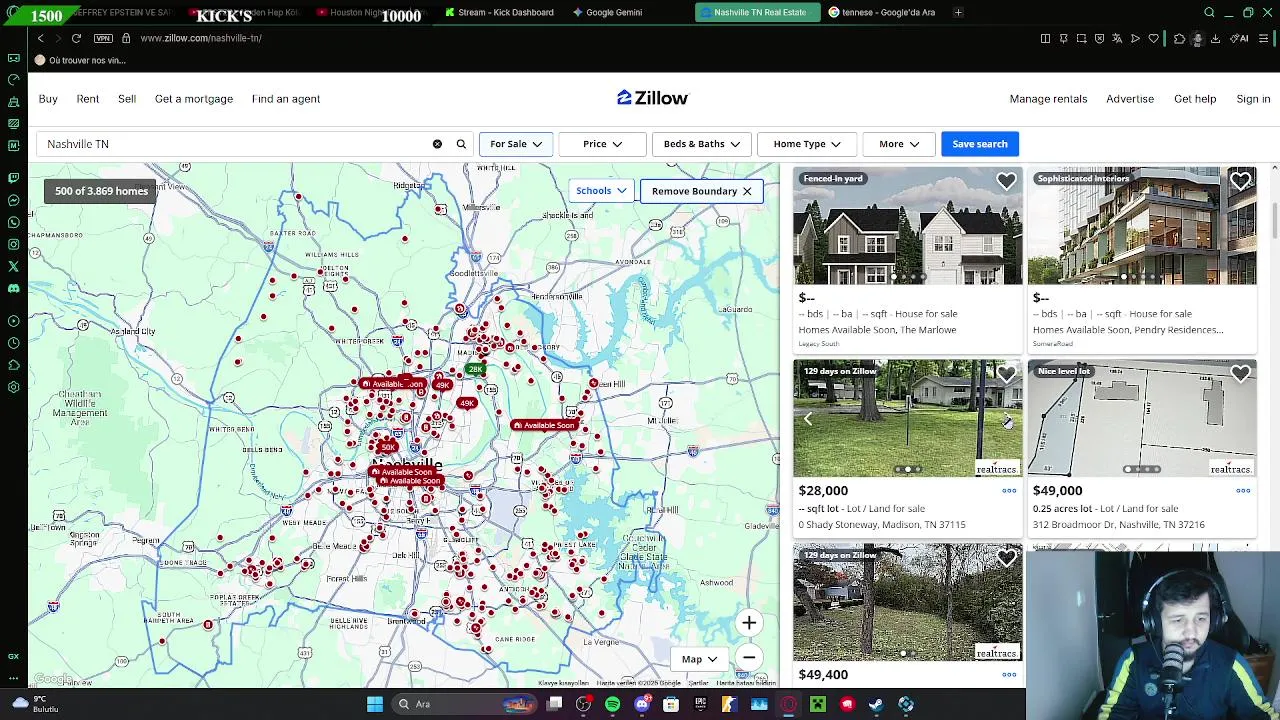Open the Fenced-in yard house photo

click(x=908, y=226)
